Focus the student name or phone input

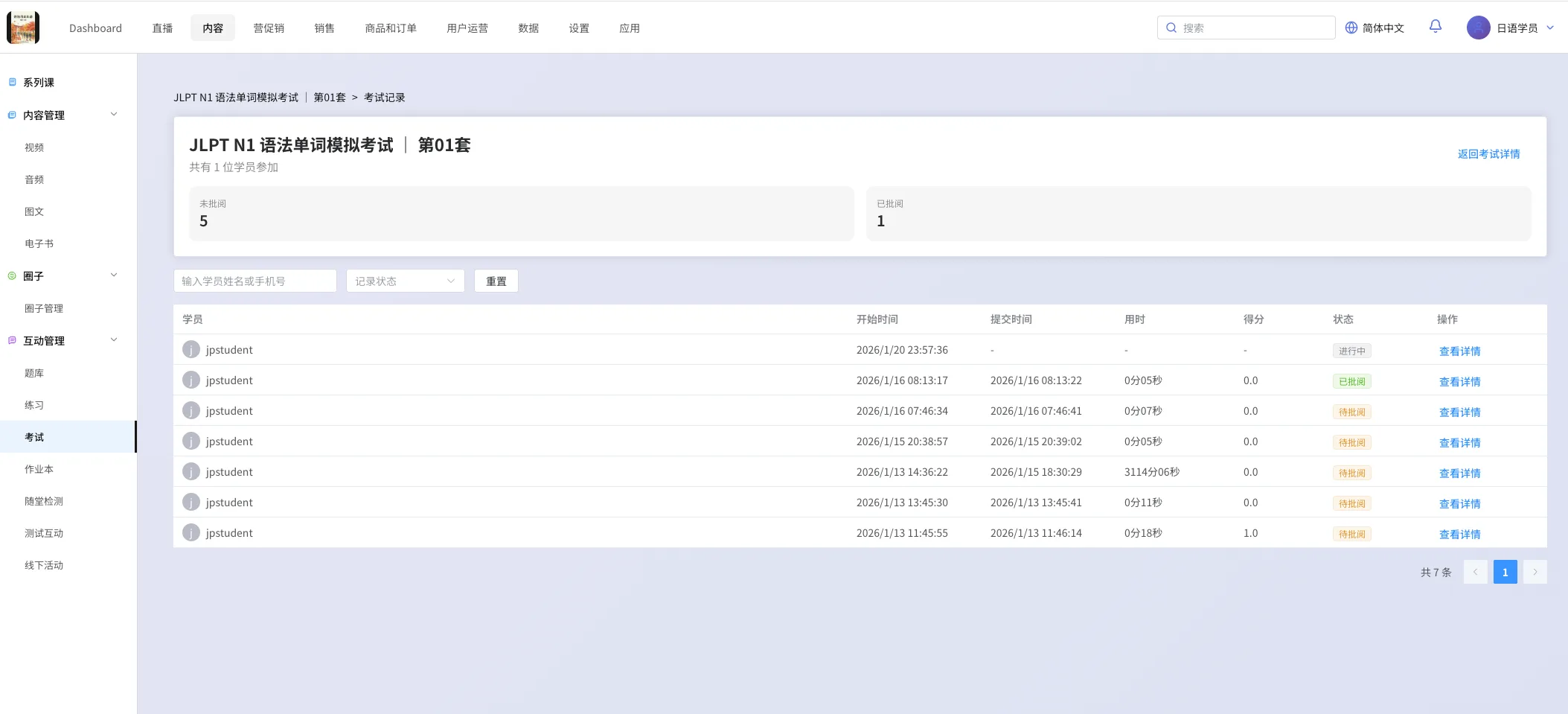[x=255, y=281]
